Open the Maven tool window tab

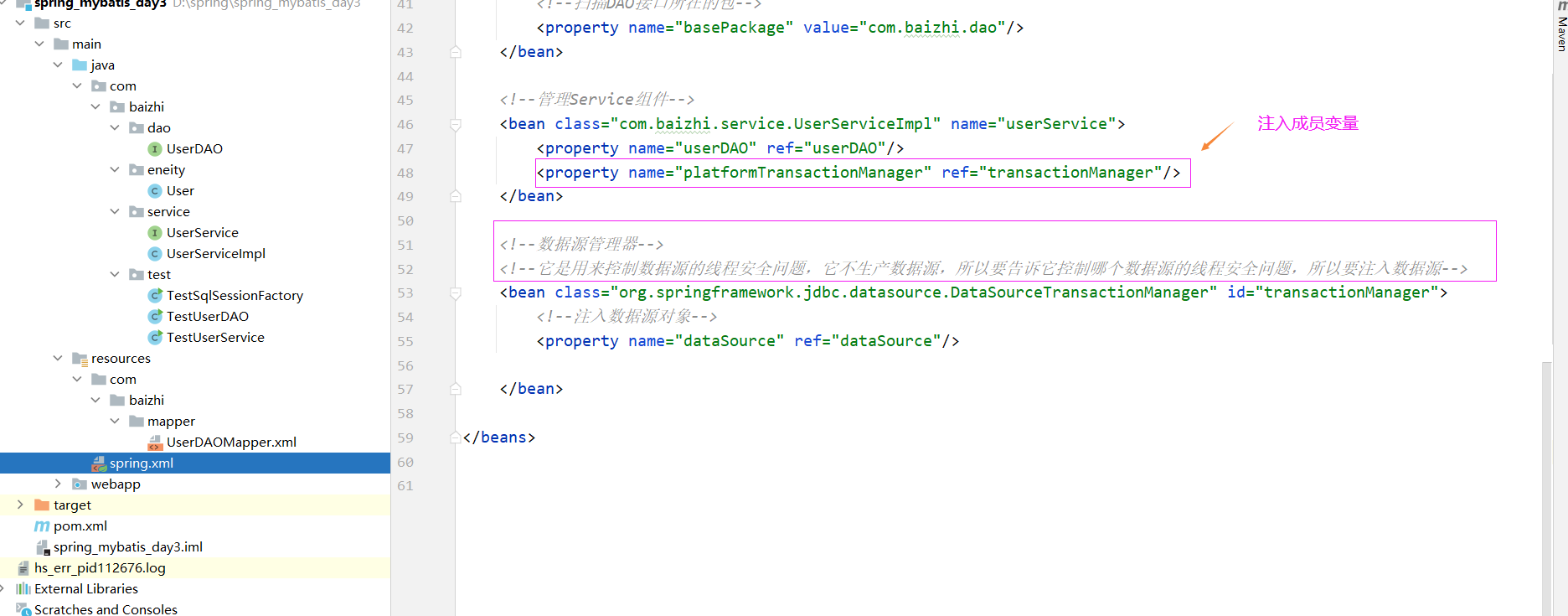click(x=1561, y=28)
